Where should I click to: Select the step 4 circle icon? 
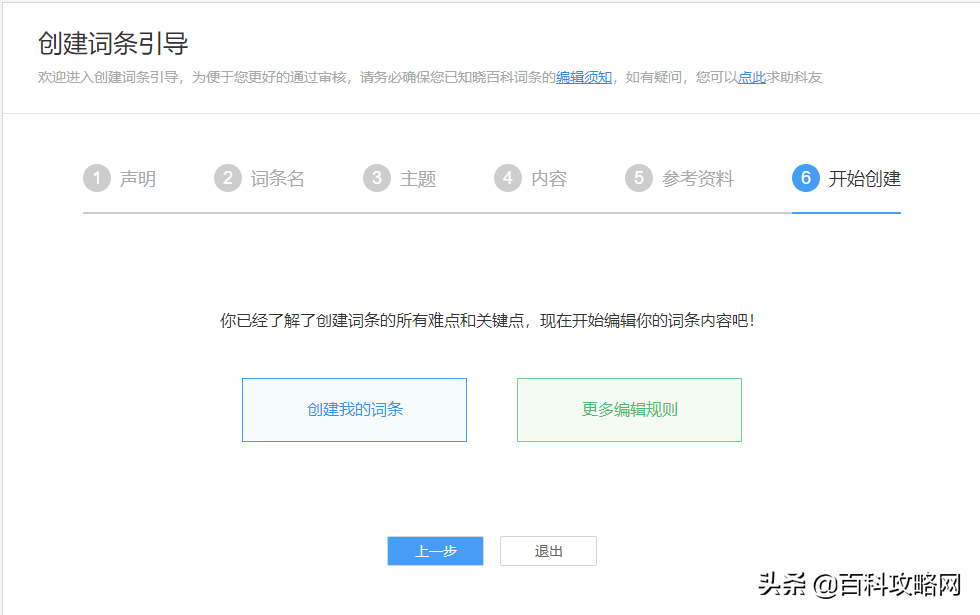[x=507, y=179]
